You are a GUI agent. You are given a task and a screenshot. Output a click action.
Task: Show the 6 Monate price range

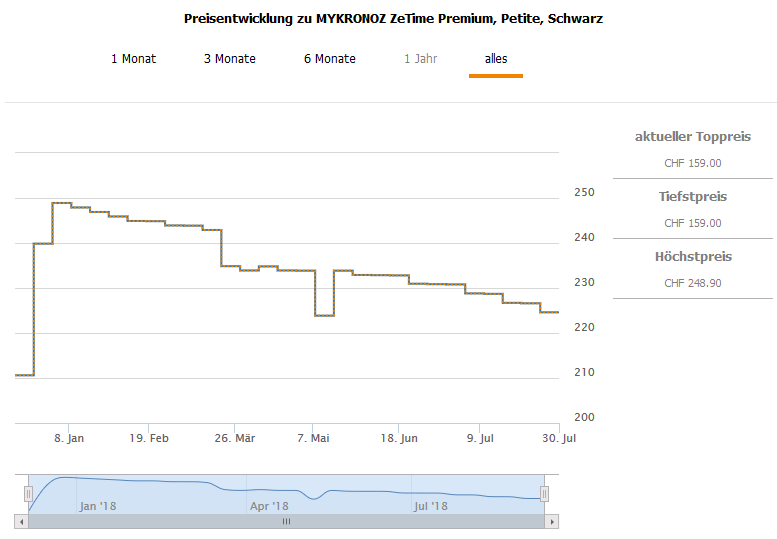[x=330, y=59]
